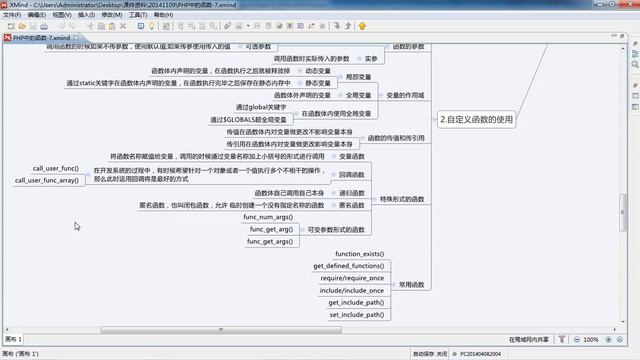Screen dimensions: 640x360
Task: Click the yellow upload arrow toolbar icon
Action: (362, 26)
